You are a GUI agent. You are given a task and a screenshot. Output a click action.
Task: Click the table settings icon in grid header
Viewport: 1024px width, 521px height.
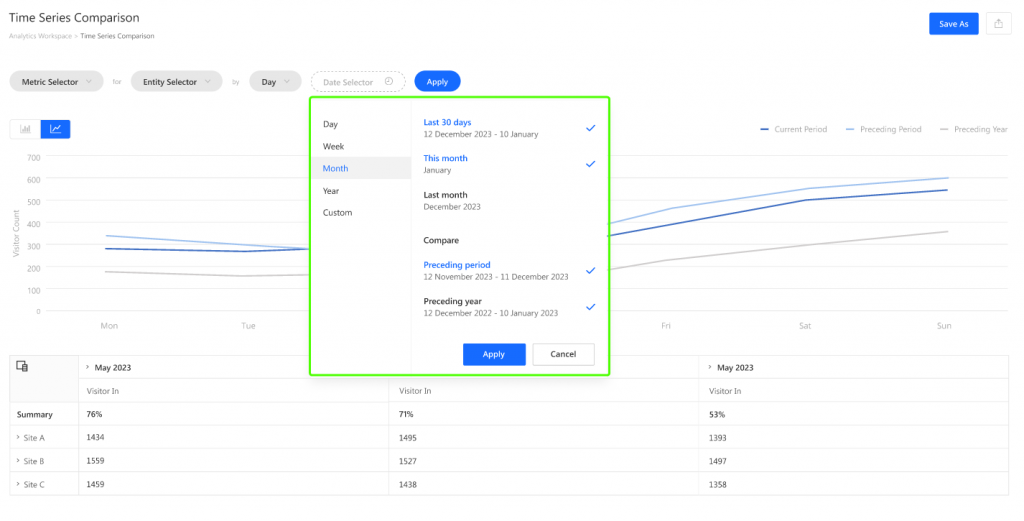coord(22,367)
